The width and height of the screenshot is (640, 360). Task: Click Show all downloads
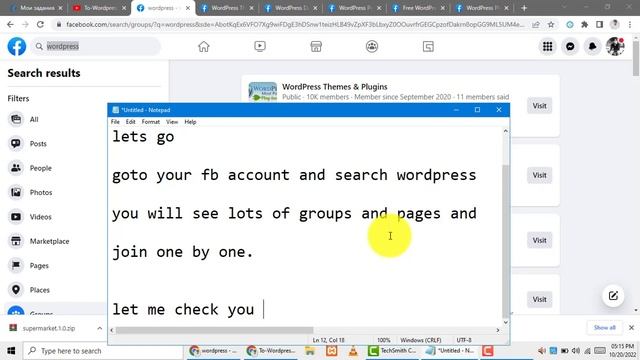(x=604, y=328)
